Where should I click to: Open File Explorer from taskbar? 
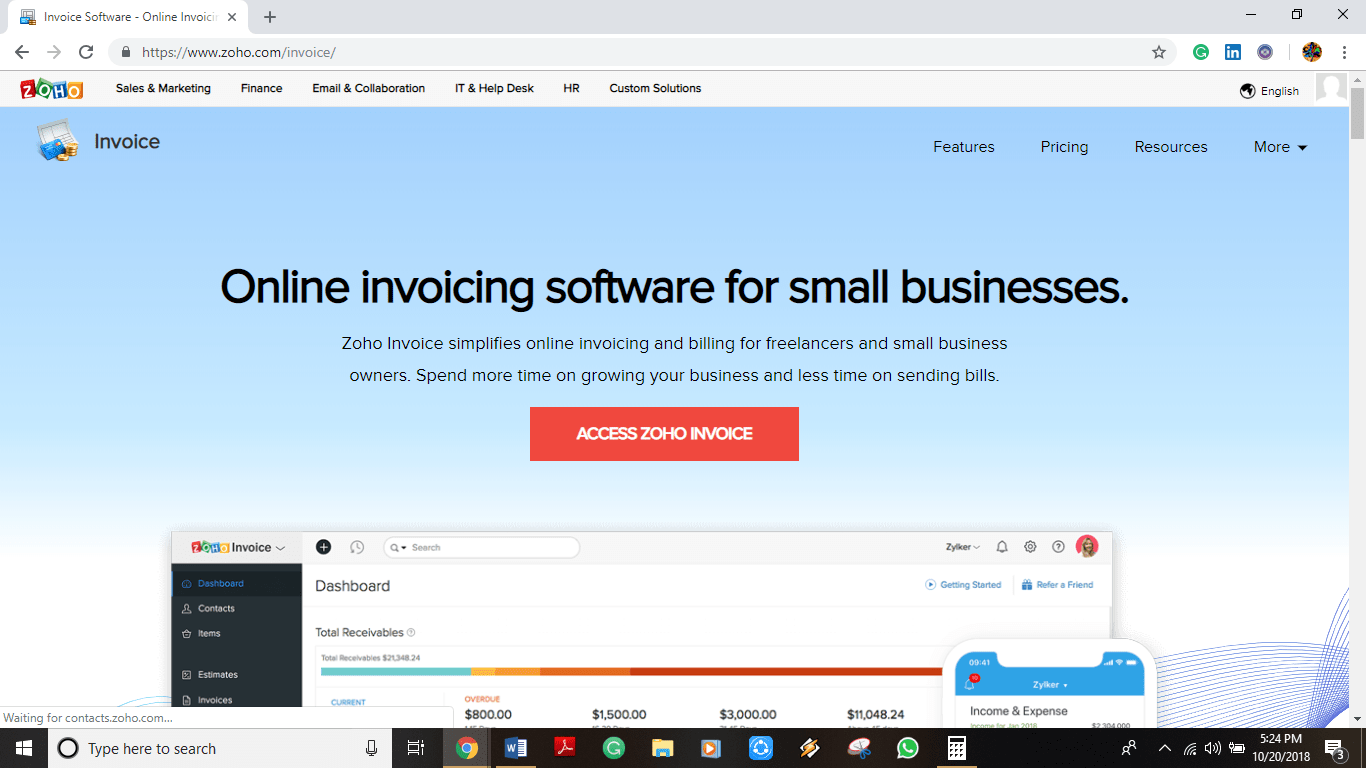[662, 748]
